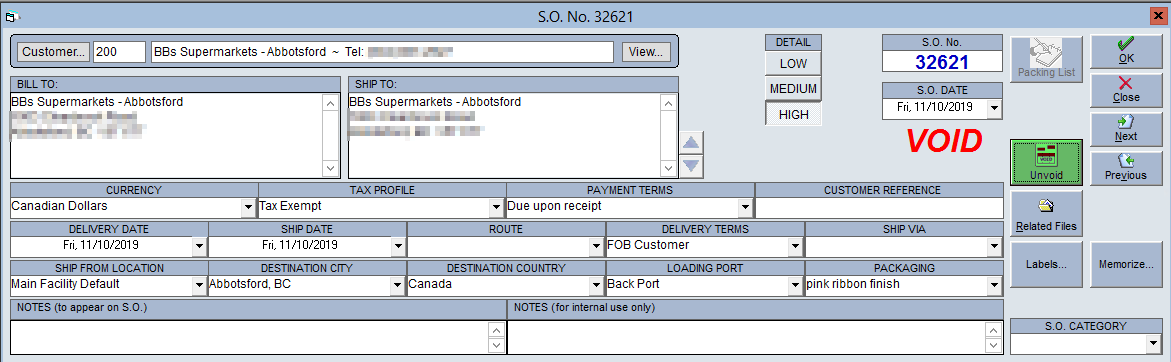Viewport: 1171px width, 362px height.
Task: Expand the S.O. Category dropdown
Action: coord(1151,344)
